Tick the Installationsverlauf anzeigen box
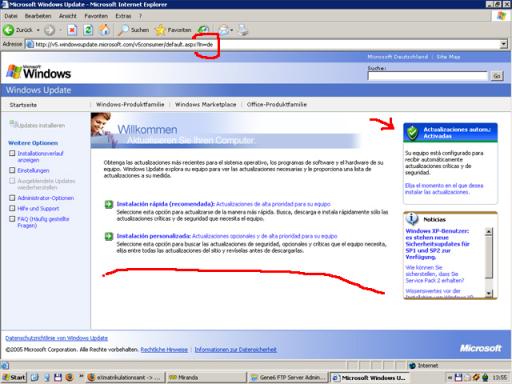The width and height of the screenshot is (512, 384). 12,153
